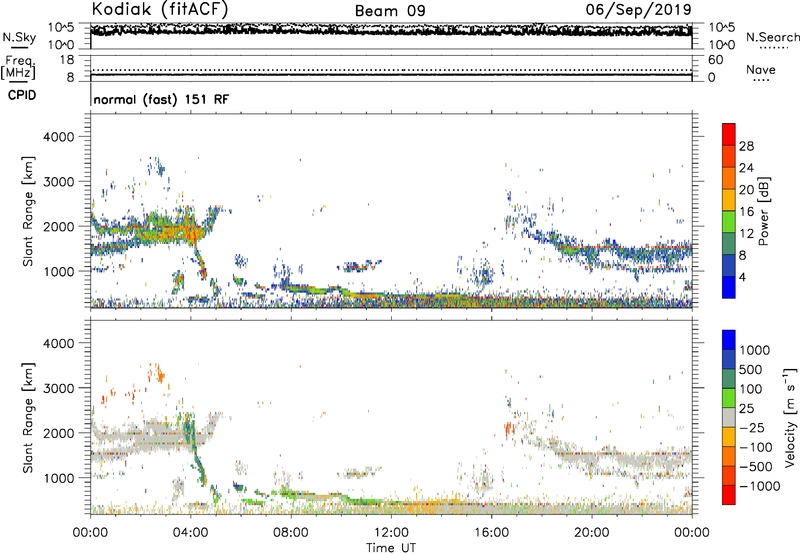Click the 18 label on the frequency axis
Viewport: 800px width, 554px height.
click(x=67, y=60)
